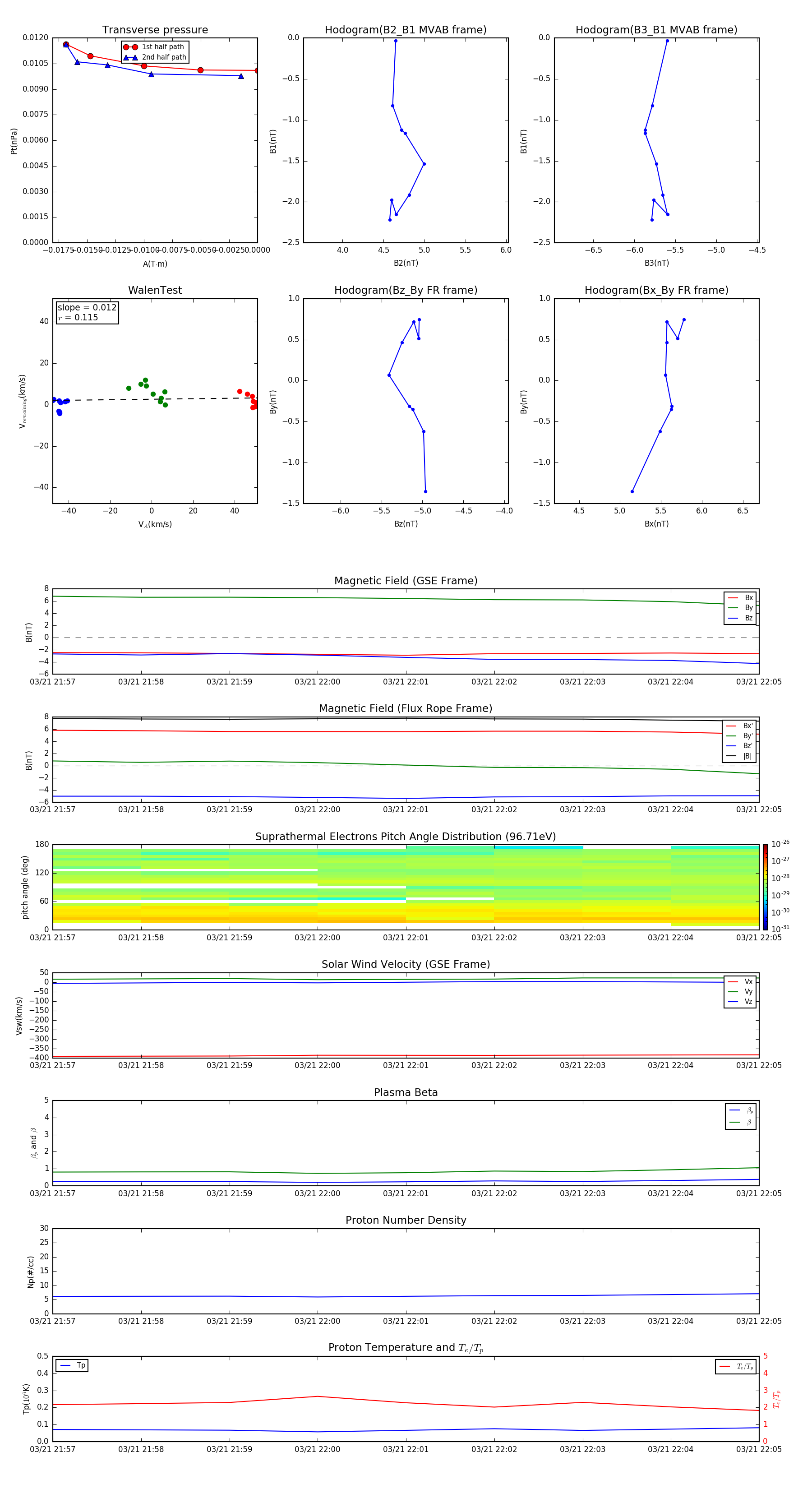This screenshot has width=812, height=1489.
Task: Click 'Magnetic Field (GSE Frame)' title
Action: point(406,581)
